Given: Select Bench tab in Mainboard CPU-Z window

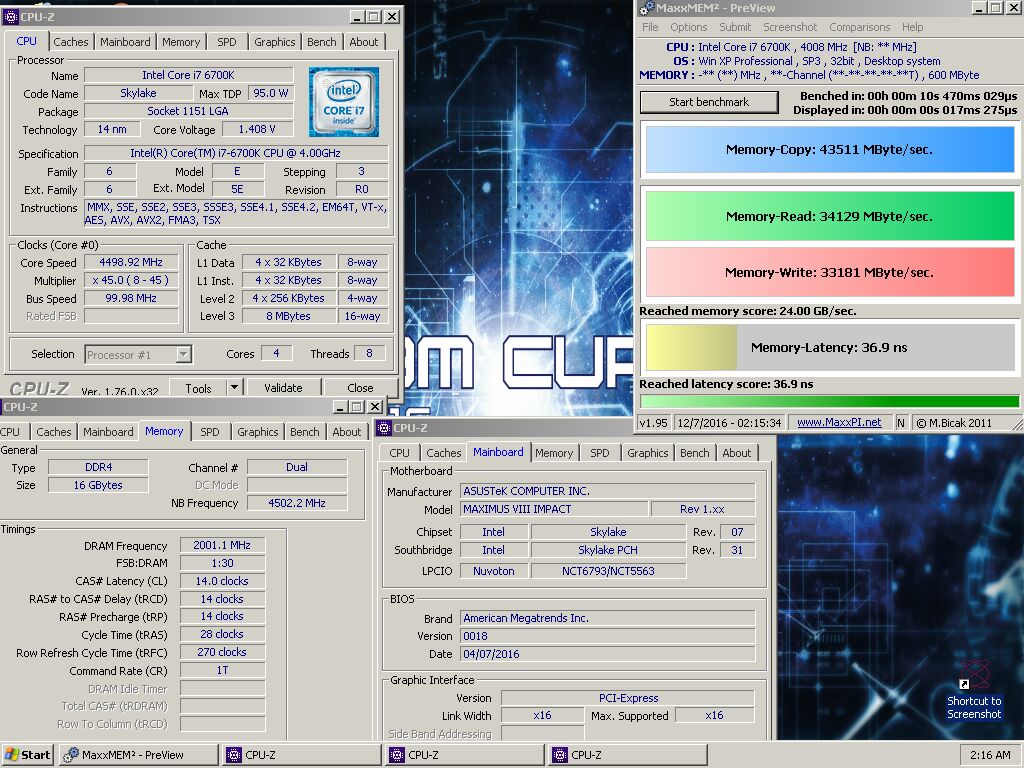Looking at the screenshot, I should (694, 453).
